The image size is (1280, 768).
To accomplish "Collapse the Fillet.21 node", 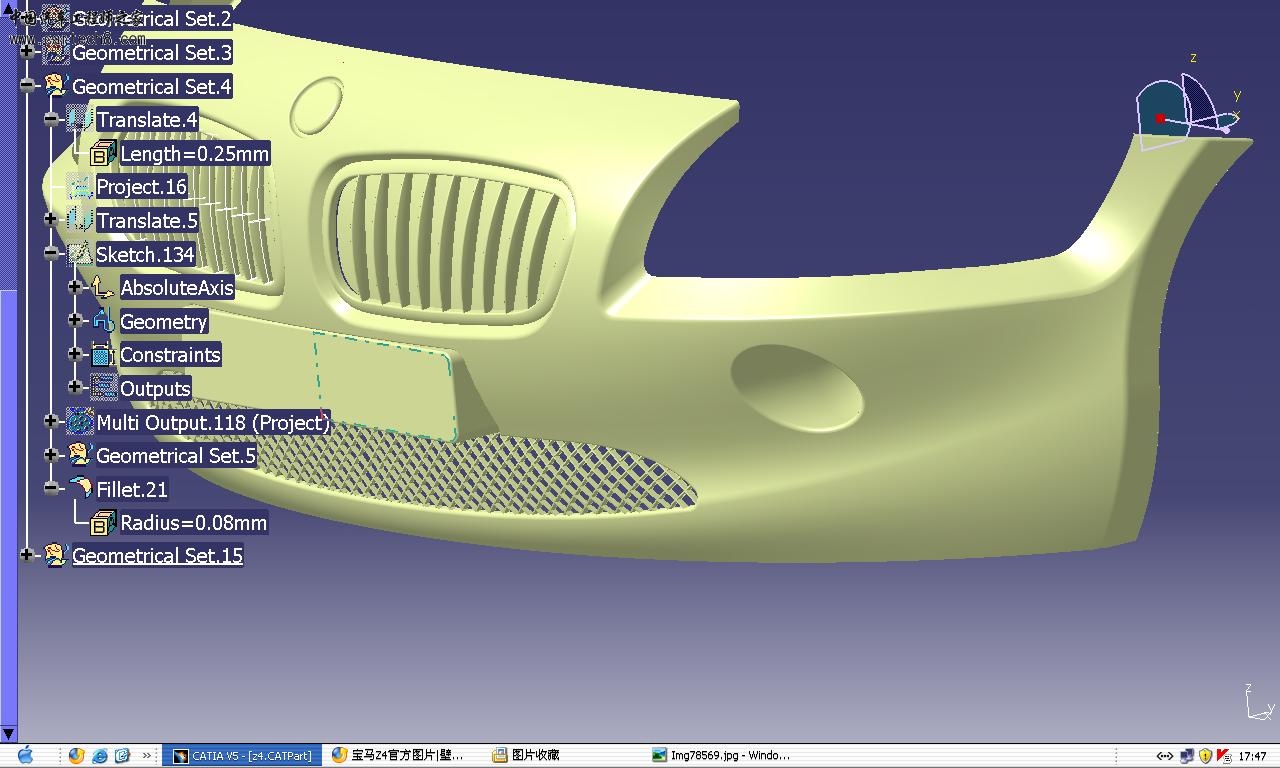I will click(51, 488).
